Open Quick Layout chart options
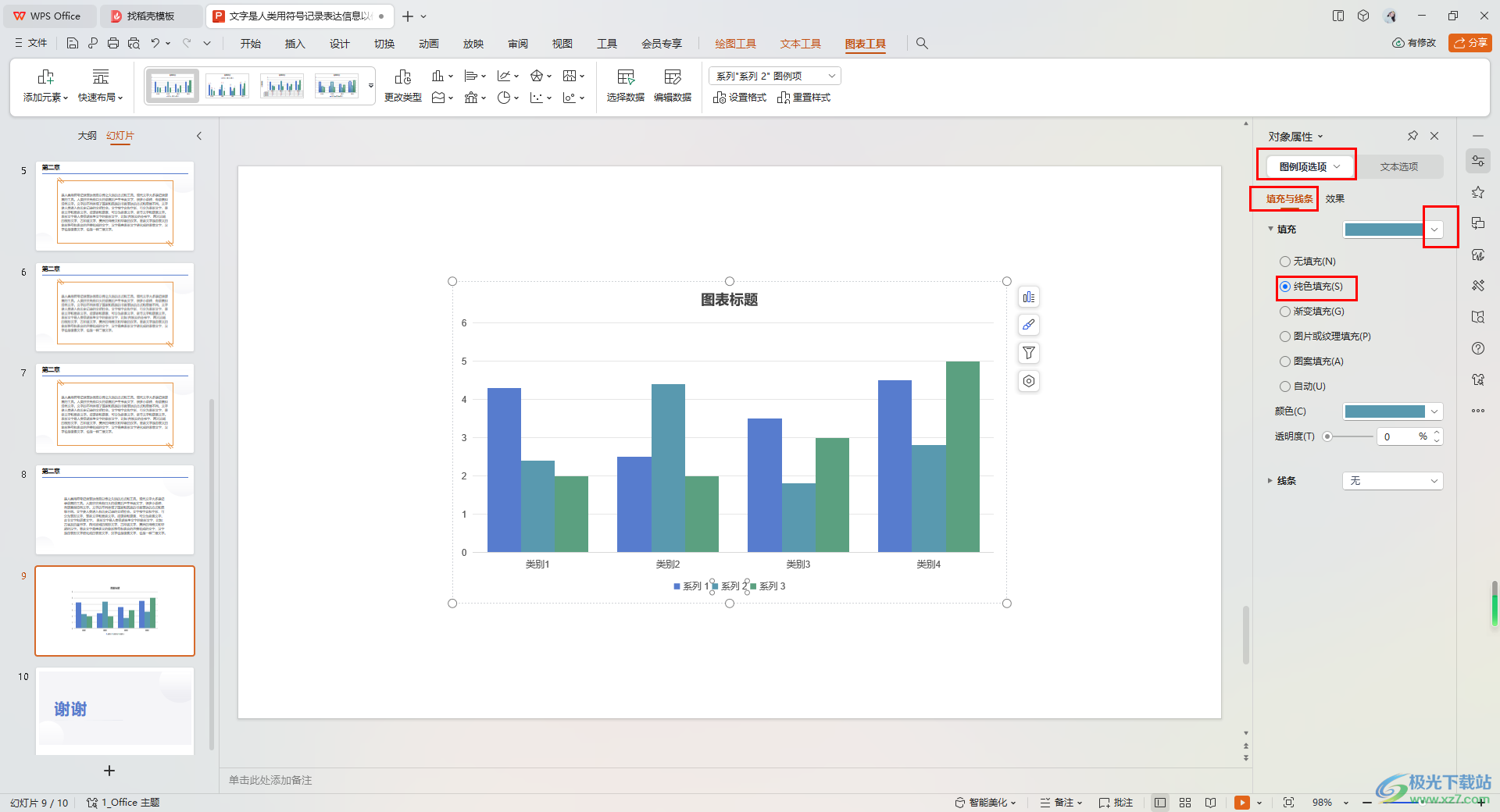1500x812 pixels. [100, 86]
